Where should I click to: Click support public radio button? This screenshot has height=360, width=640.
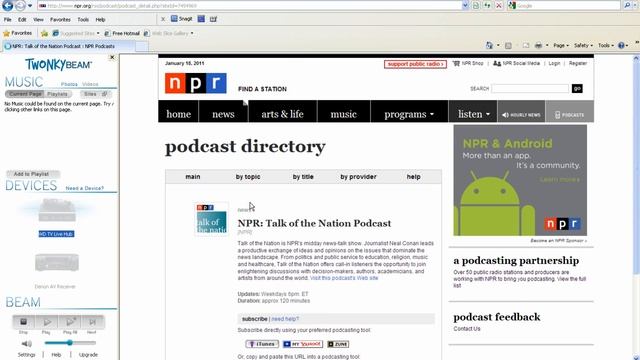click(x=415, y=64)
